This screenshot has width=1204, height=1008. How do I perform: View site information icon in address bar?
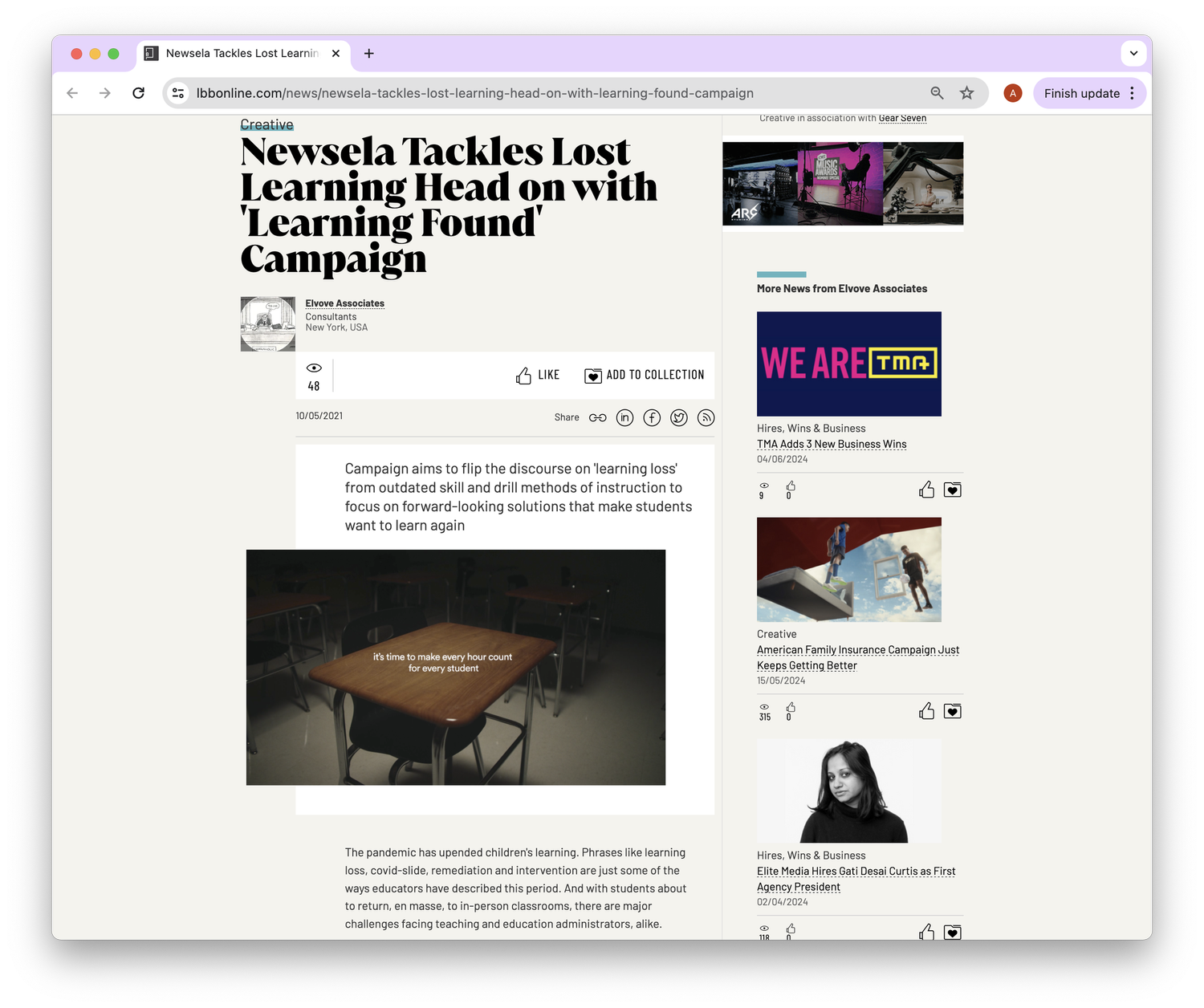[178, 93]
